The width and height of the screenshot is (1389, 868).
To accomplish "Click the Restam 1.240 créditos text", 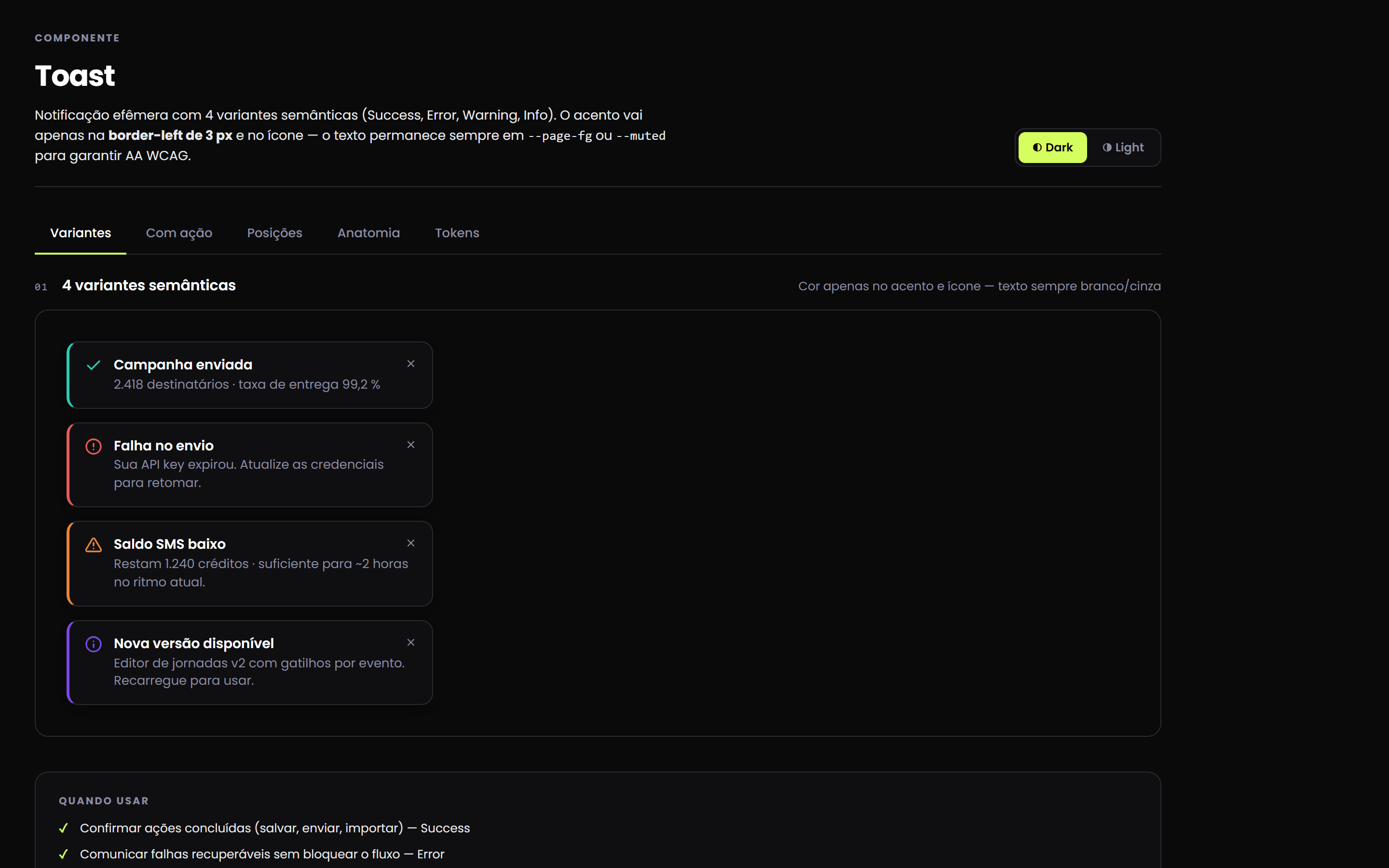I will (x=260, y=572).
